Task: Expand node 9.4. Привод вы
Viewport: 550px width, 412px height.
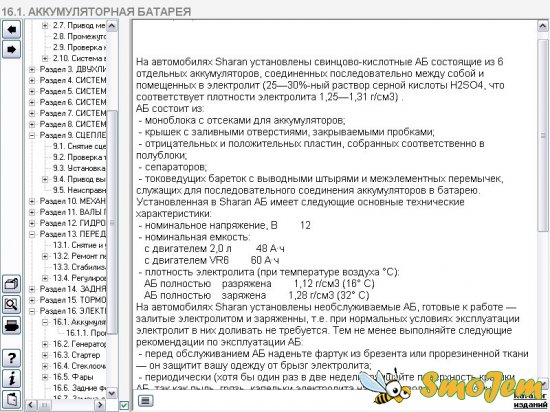Action: click(x=45, y=179)
